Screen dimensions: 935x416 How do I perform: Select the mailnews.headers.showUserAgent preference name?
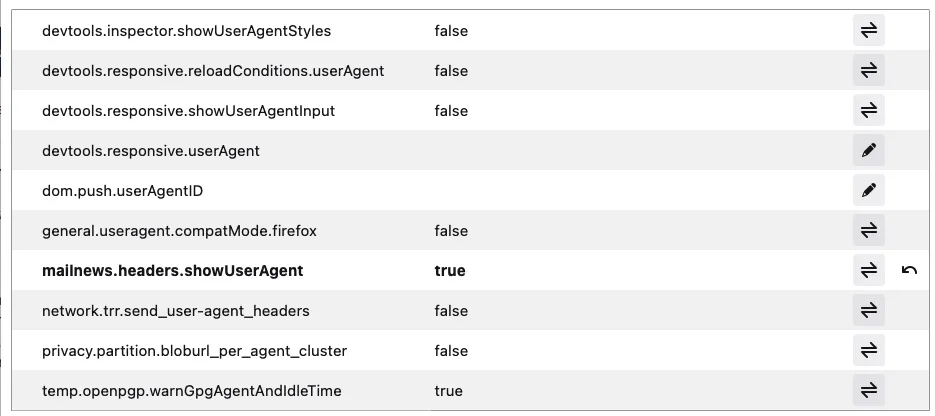[x=172, y=271]
